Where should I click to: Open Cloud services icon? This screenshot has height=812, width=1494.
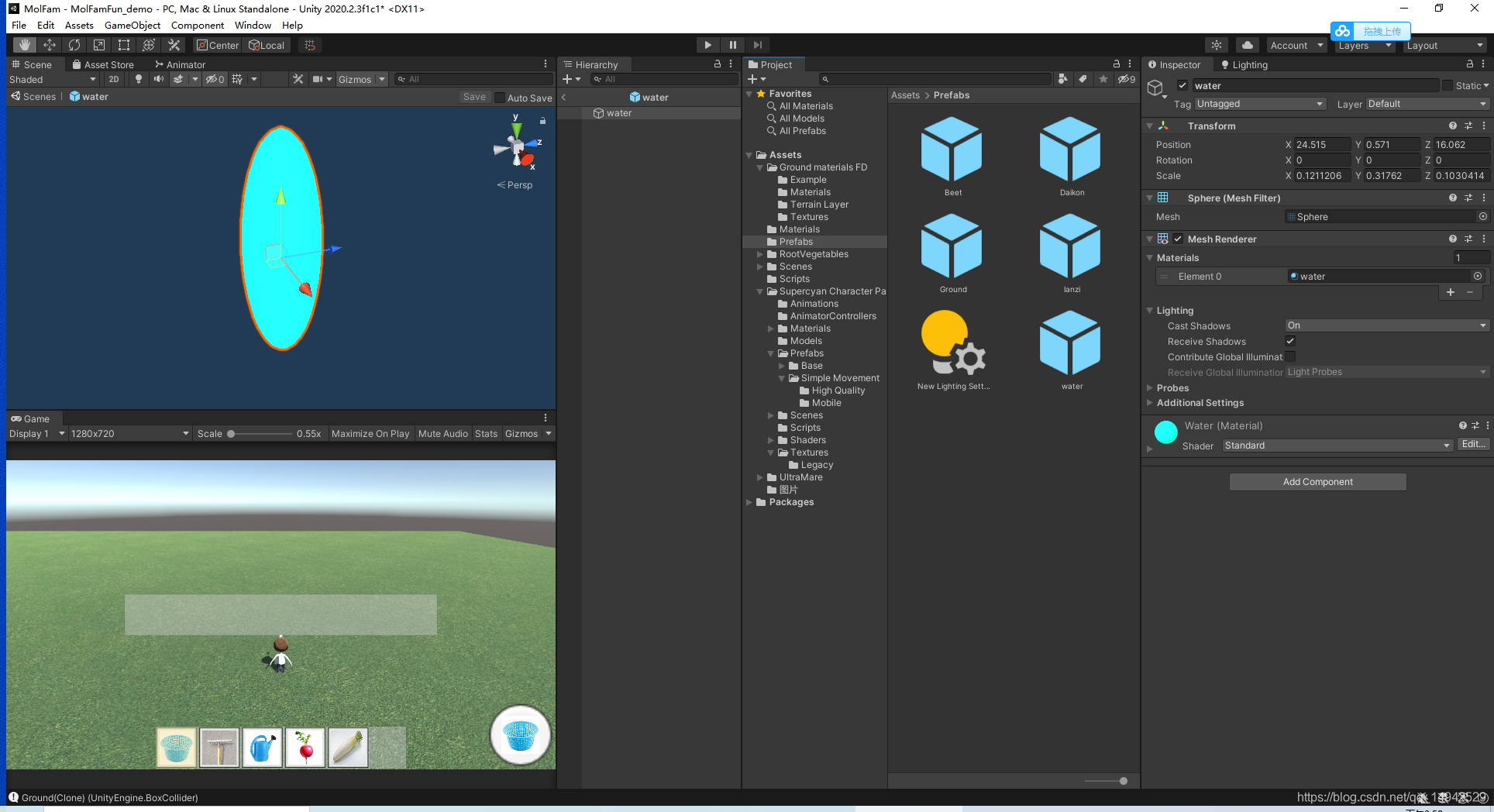pos(1248,45)
